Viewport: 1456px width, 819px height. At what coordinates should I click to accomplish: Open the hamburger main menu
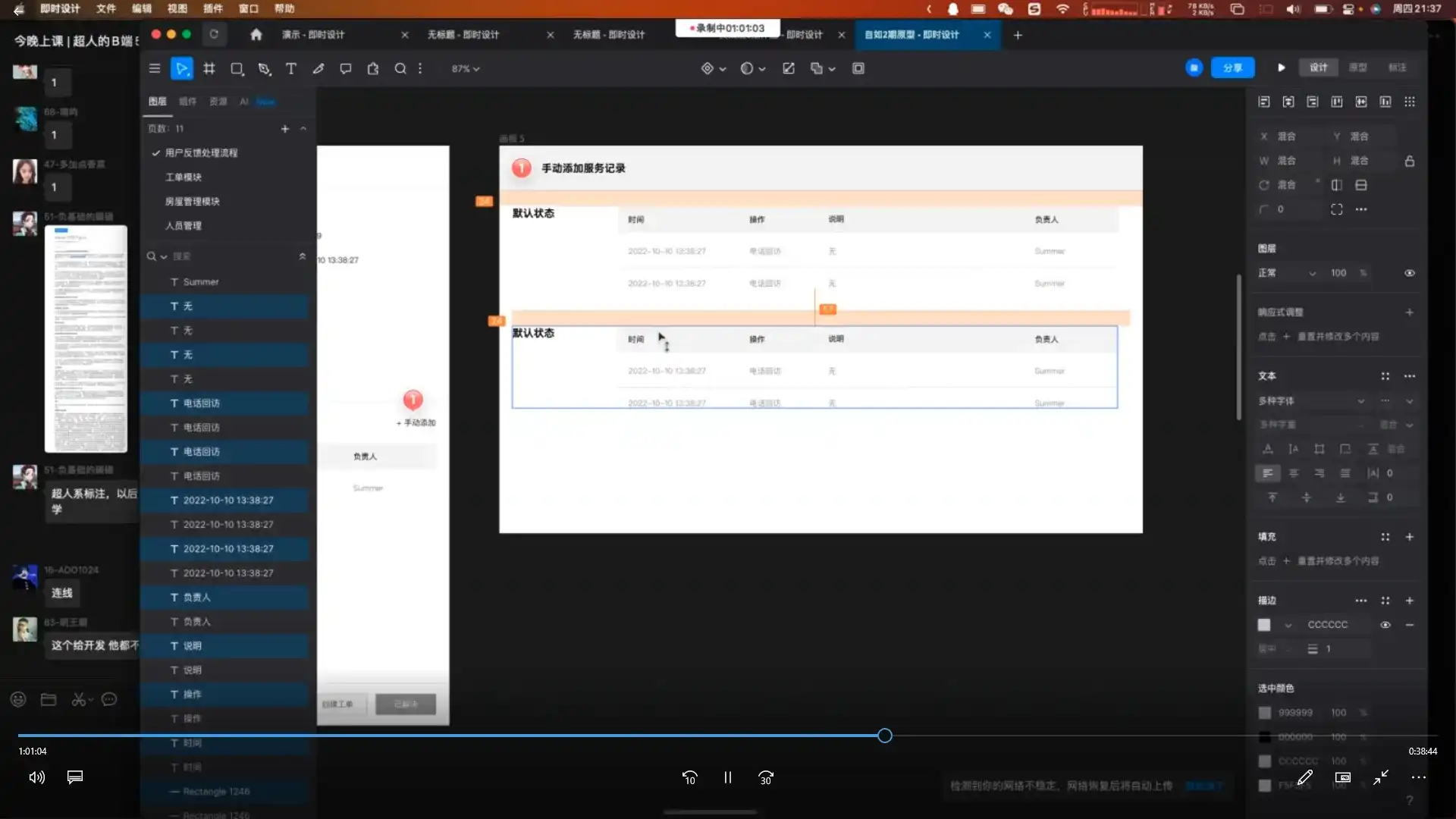click(155, 68)
